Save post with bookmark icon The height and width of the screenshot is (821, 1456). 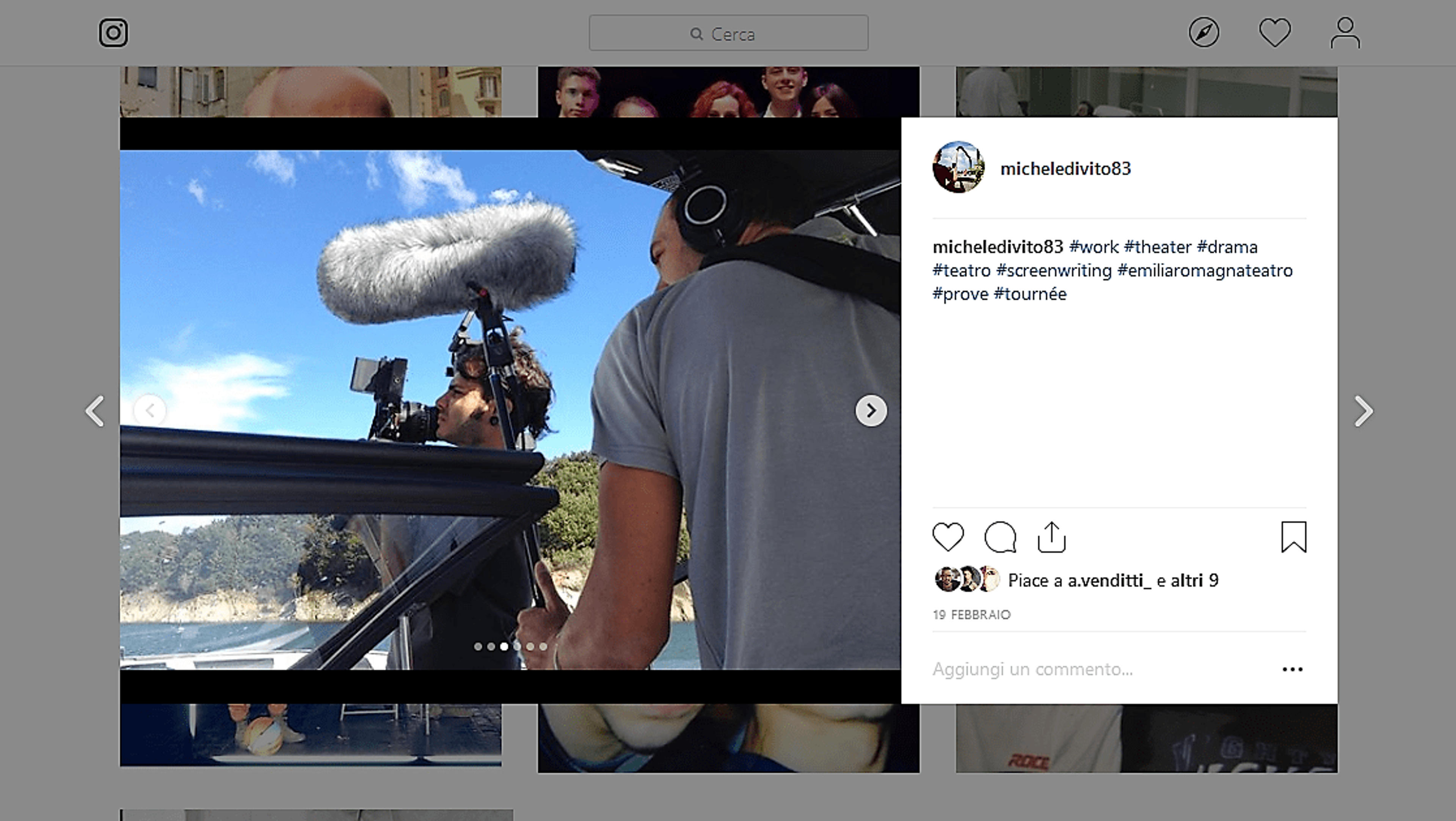pos(1294,537)
